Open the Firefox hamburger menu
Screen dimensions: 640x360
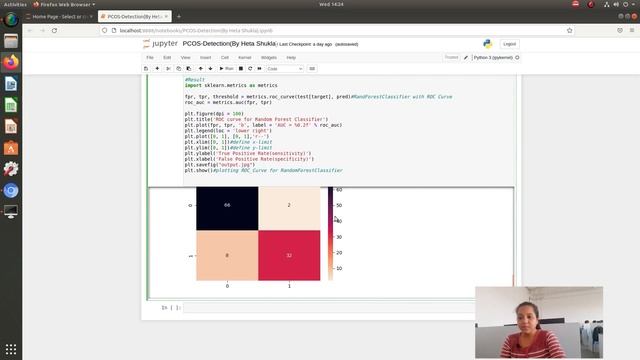632,30
